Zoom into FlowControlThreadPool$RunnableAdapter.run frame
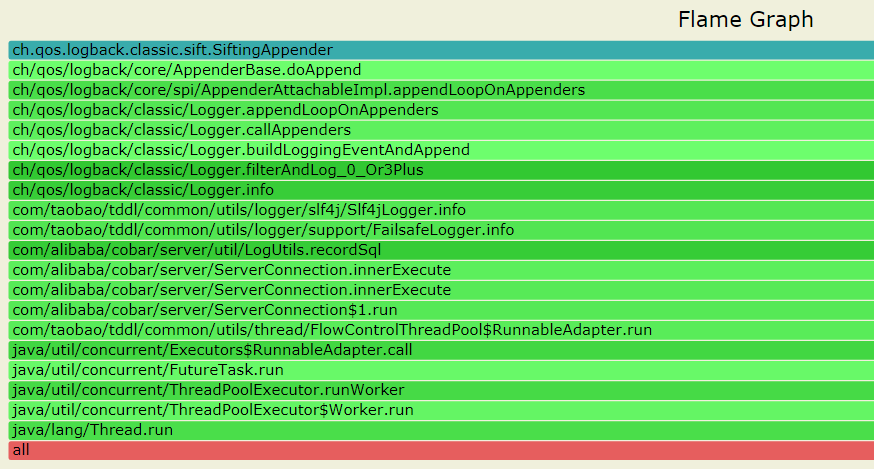The image size is (874, 469). point(441,330)
